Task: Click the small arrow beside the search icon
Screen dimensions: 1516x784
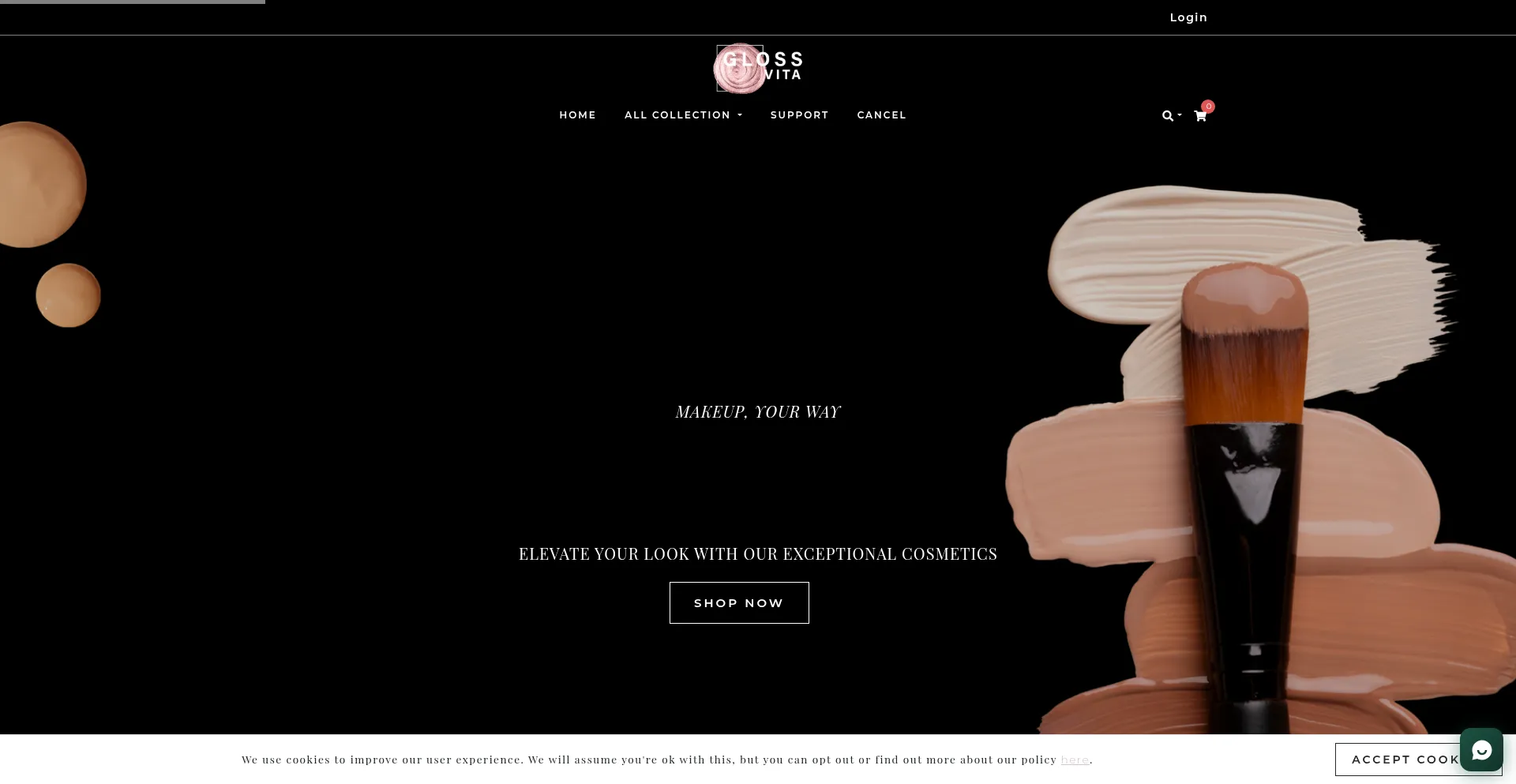Action: point(1180,115)
